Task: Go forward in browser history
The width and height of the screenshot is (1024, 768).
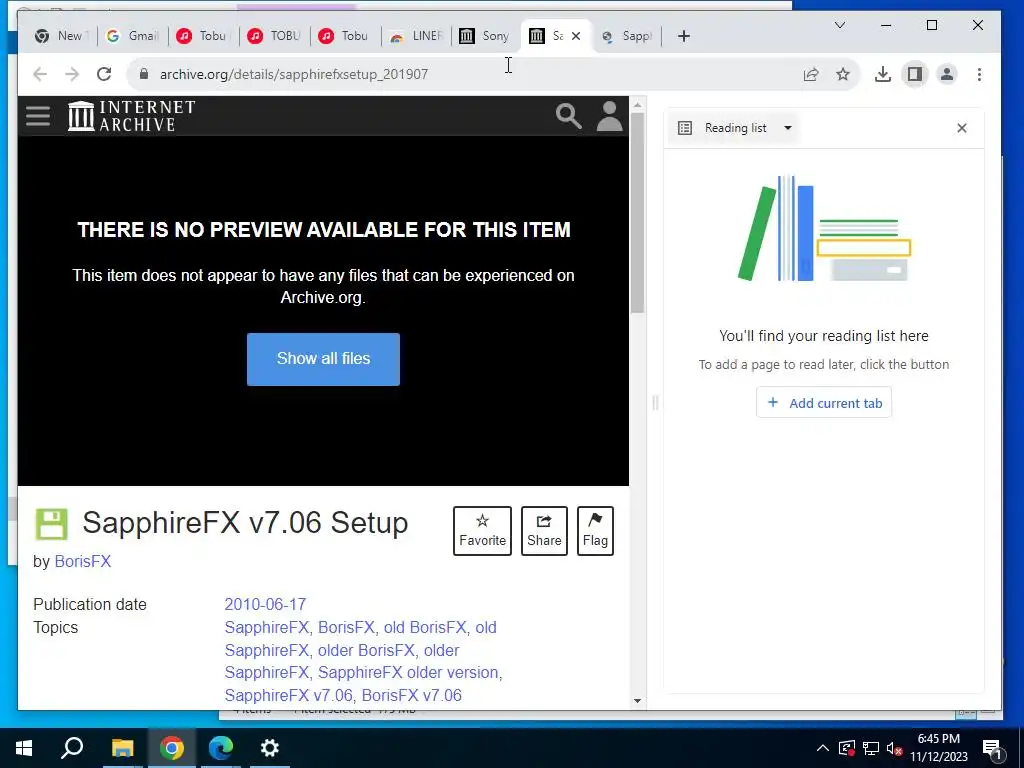Action: (72, 74)
